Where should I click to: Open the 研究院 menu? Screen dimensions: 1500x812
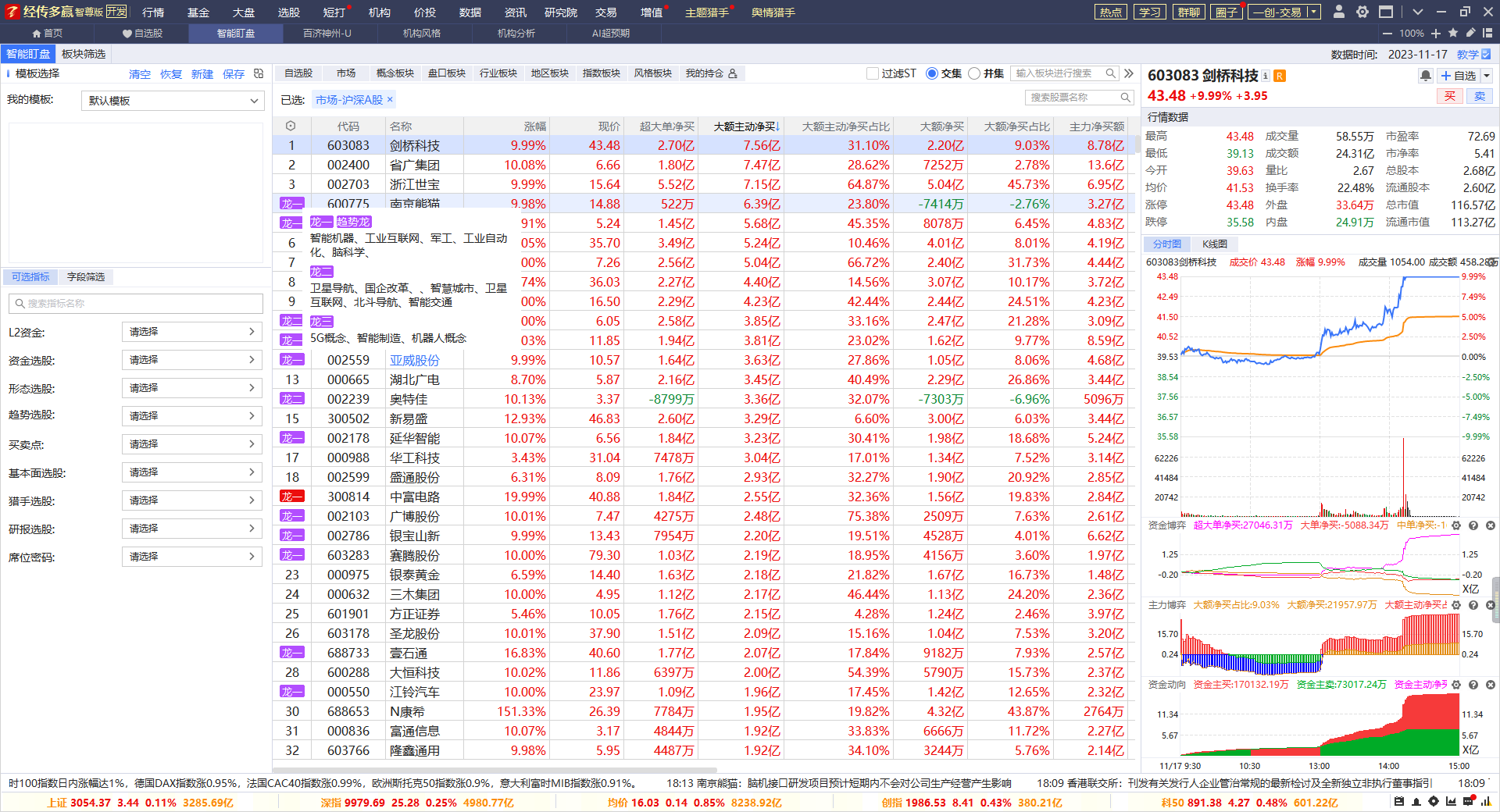point(561,12)
